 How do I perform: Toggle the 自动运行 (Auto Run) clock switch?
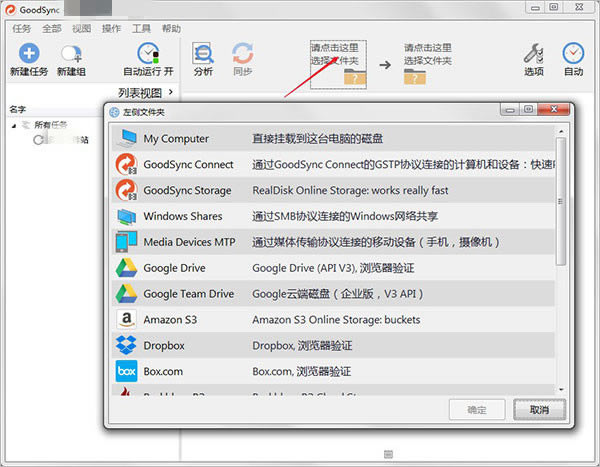(x=148, y=54)
